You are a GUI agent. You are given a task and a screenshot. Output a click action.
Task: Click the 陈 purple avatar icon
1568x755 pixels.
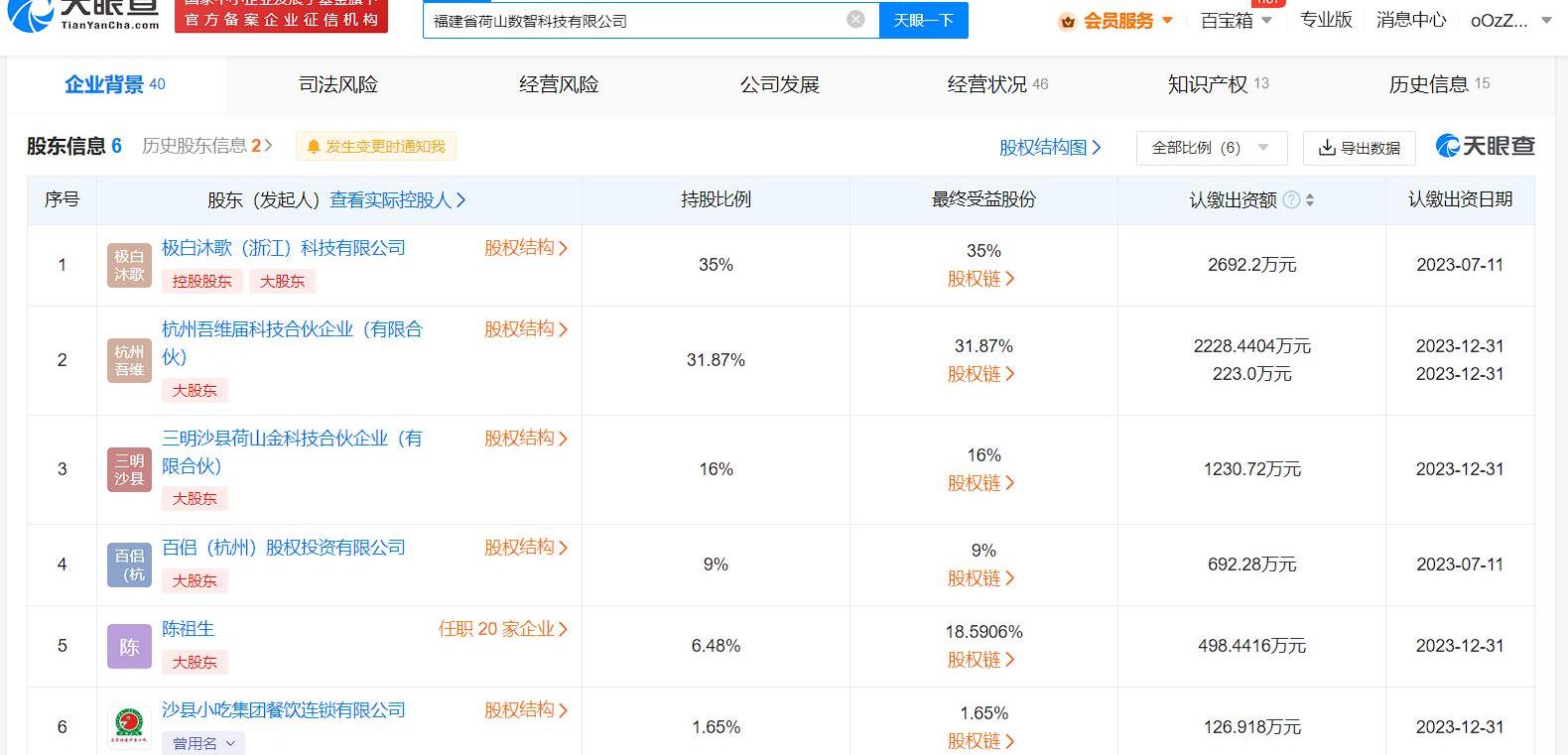129,647
